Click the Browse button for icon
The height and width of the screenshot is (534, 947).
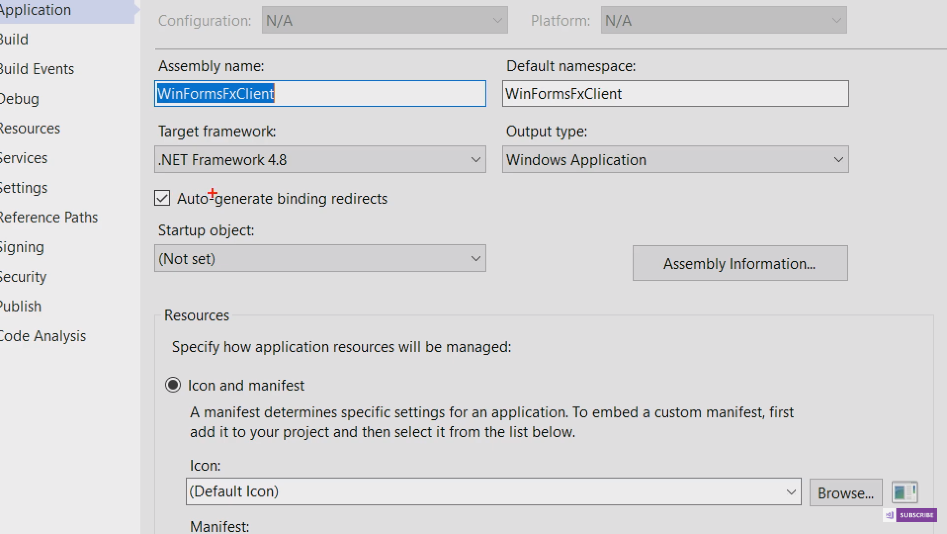click(x=845, y=492)
